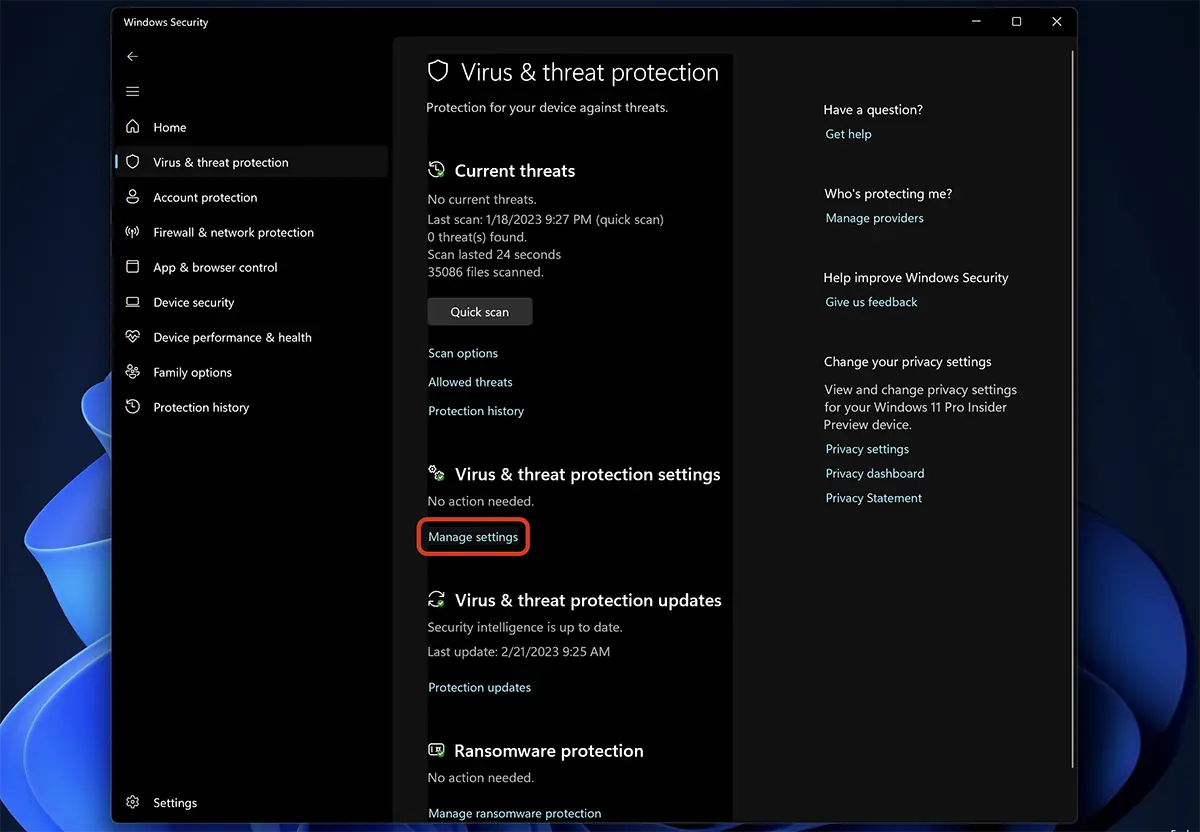Open Manage providers link
This screenshot has width=1200, height=832.
pyautogui.click(x=875, y=218)
